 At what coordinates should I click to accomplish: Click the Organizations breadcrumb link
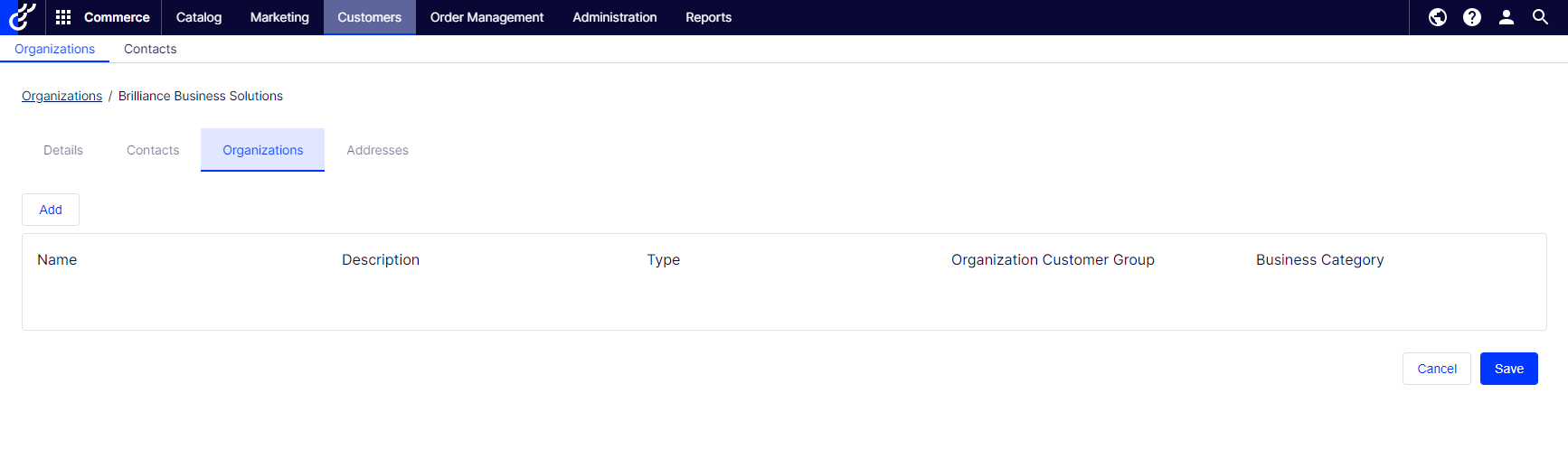click(x=61, y=96)
